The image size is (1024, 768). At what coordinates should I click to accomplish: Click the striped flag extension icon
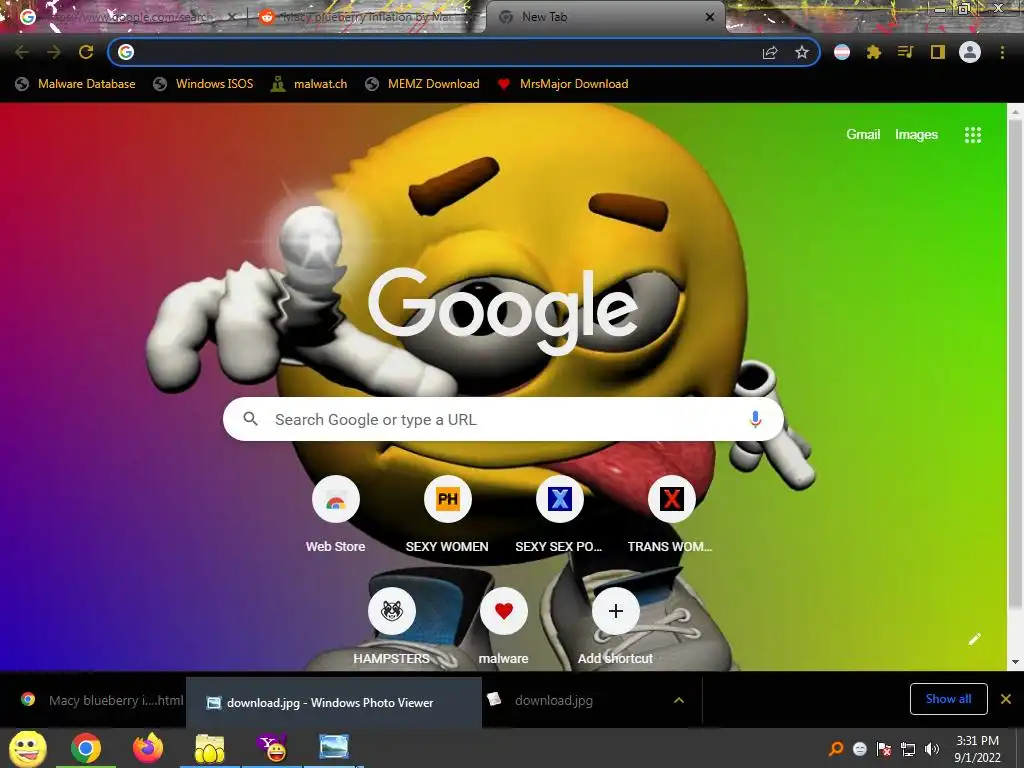[842, 52]
